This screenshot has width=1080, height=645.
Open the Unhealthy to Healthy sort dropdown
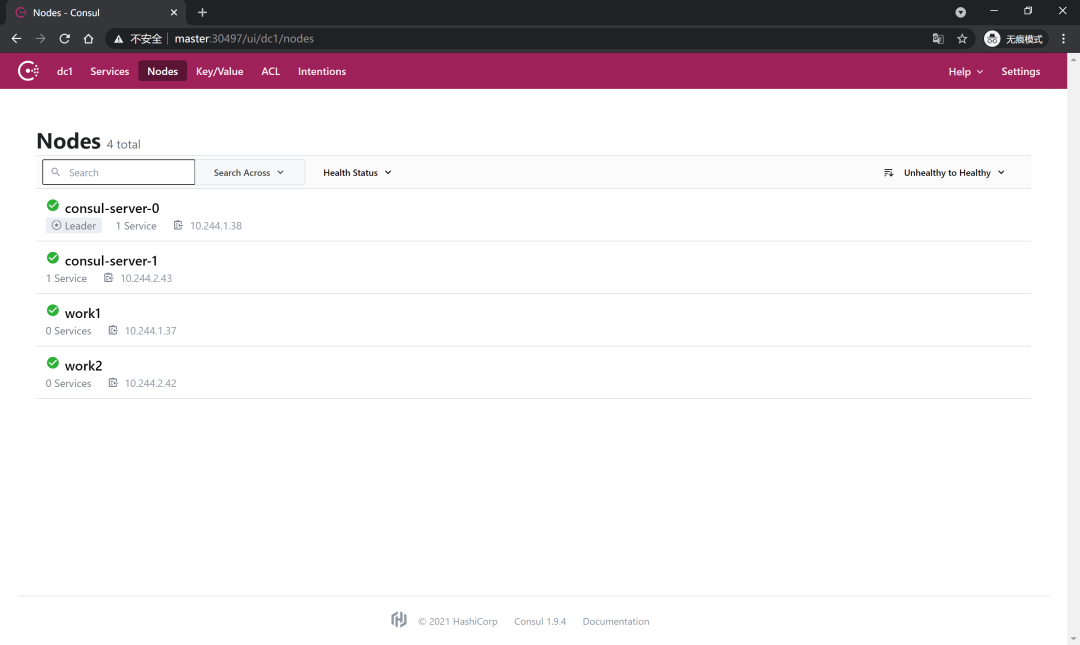click(954, 172)
